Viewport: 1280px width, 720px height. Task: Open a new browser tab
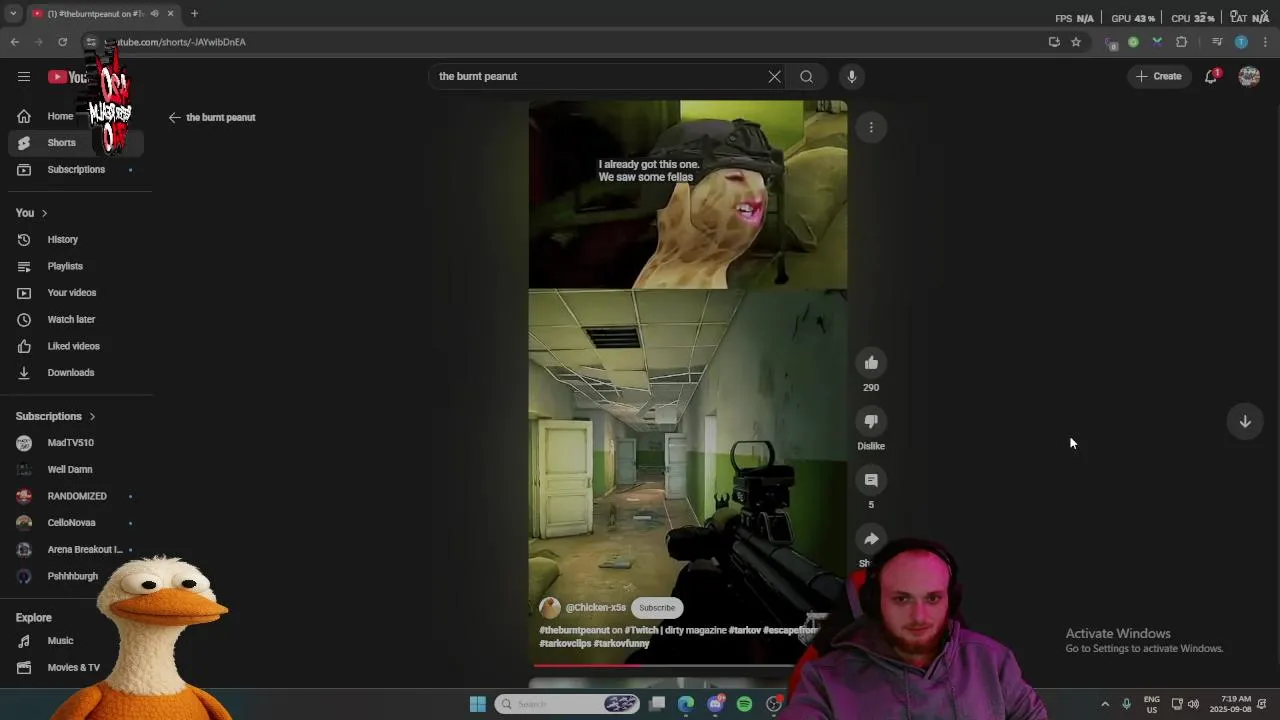[x=194, y=14]
